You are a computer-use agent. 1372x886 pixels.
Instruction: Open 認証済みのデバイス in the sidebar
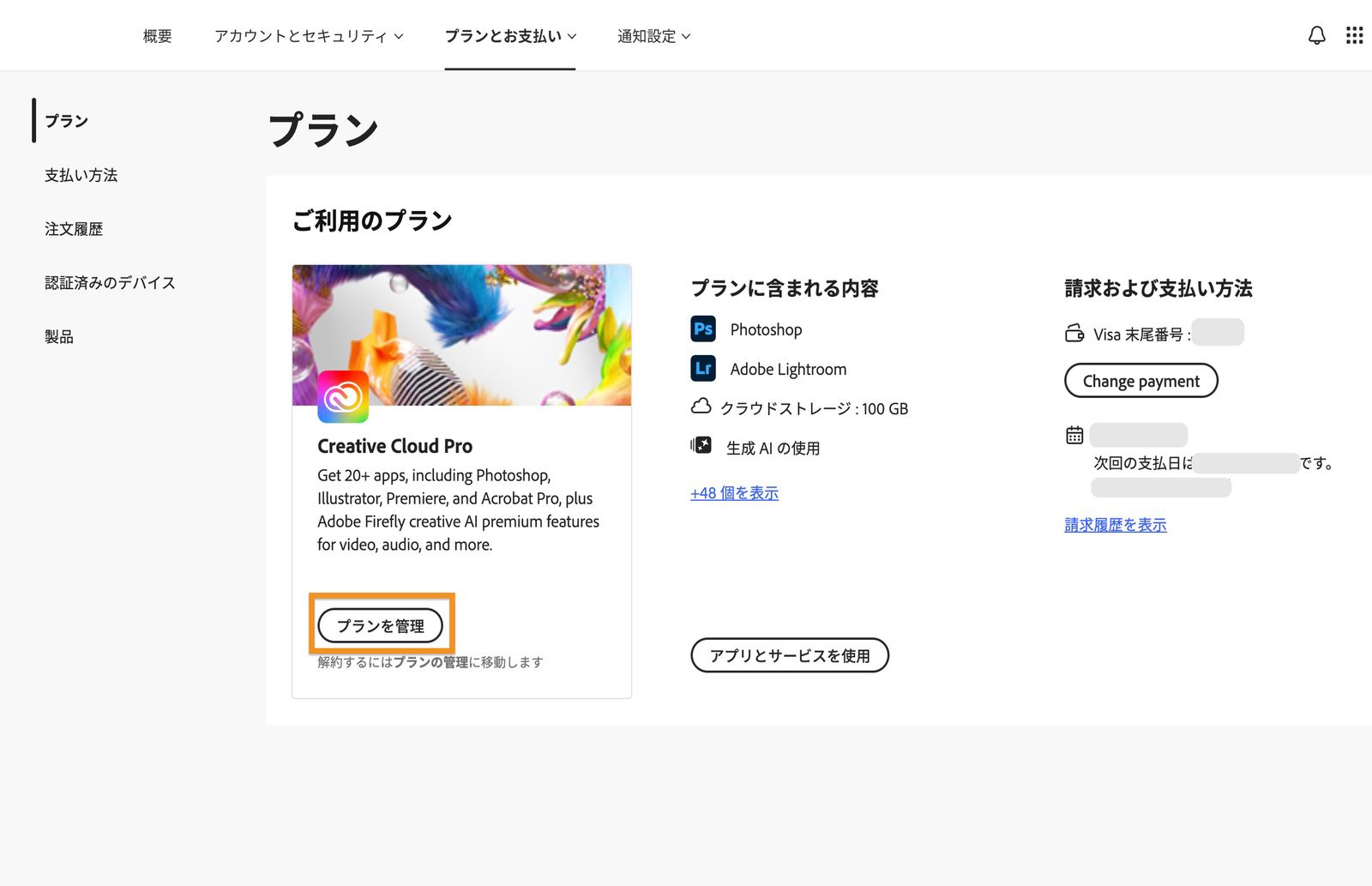point(110,283)
